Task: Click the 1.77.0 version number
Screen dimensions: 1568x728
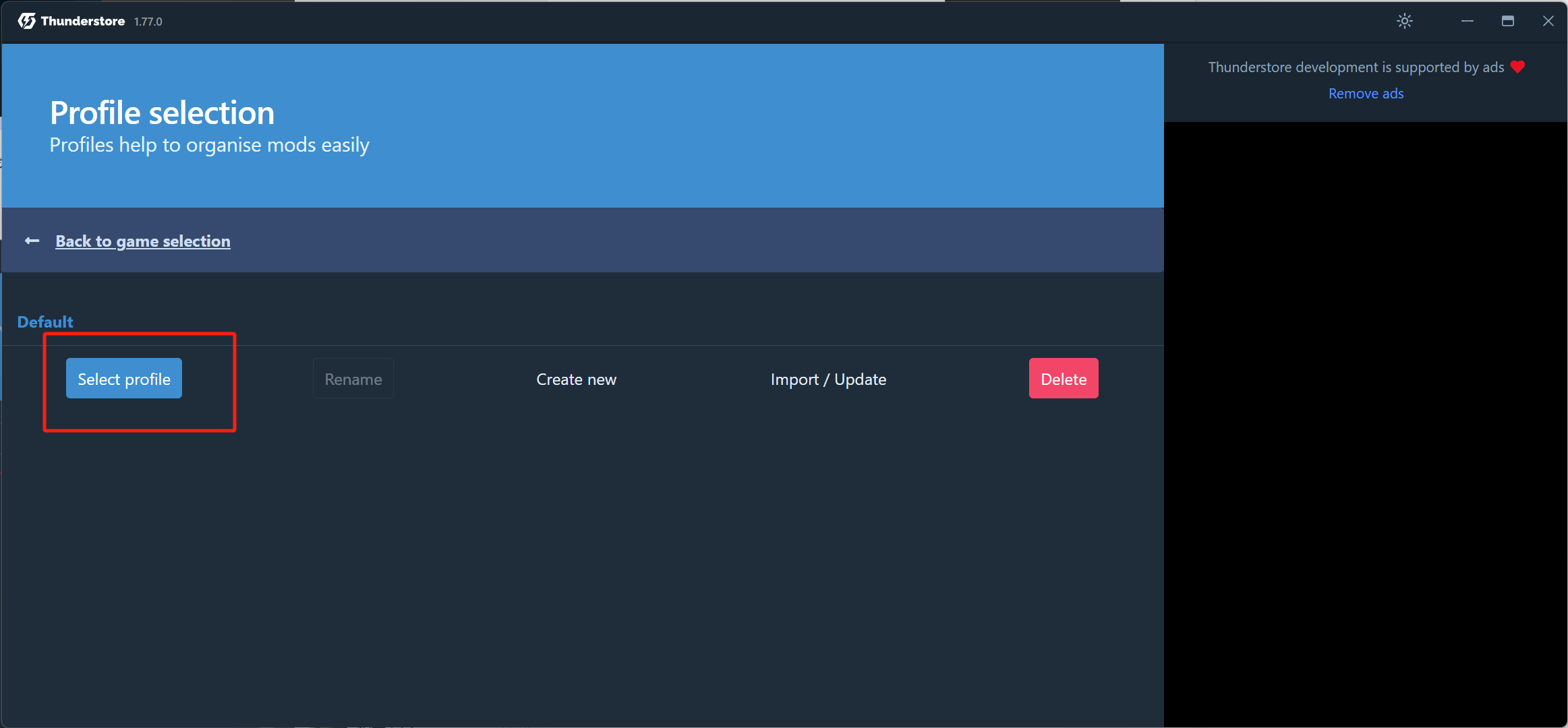Action: pyautogui.click(x=148, y=22)
